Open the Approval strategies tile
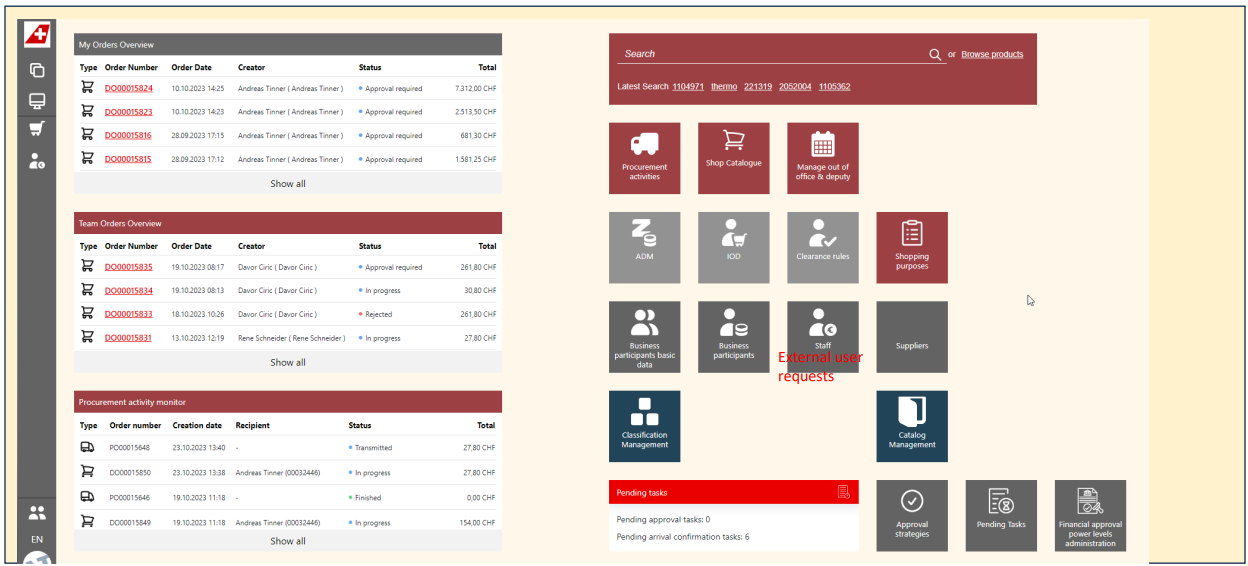This screenshot has height=566, width=1248. pyautogui.click(x=911, y=515)
